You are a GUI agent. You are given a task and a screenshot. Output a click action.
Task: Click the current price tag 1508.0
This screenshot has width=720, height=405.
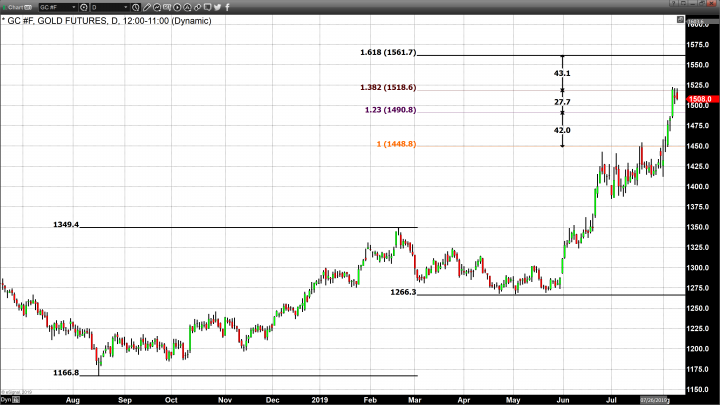tap(699, 99)
